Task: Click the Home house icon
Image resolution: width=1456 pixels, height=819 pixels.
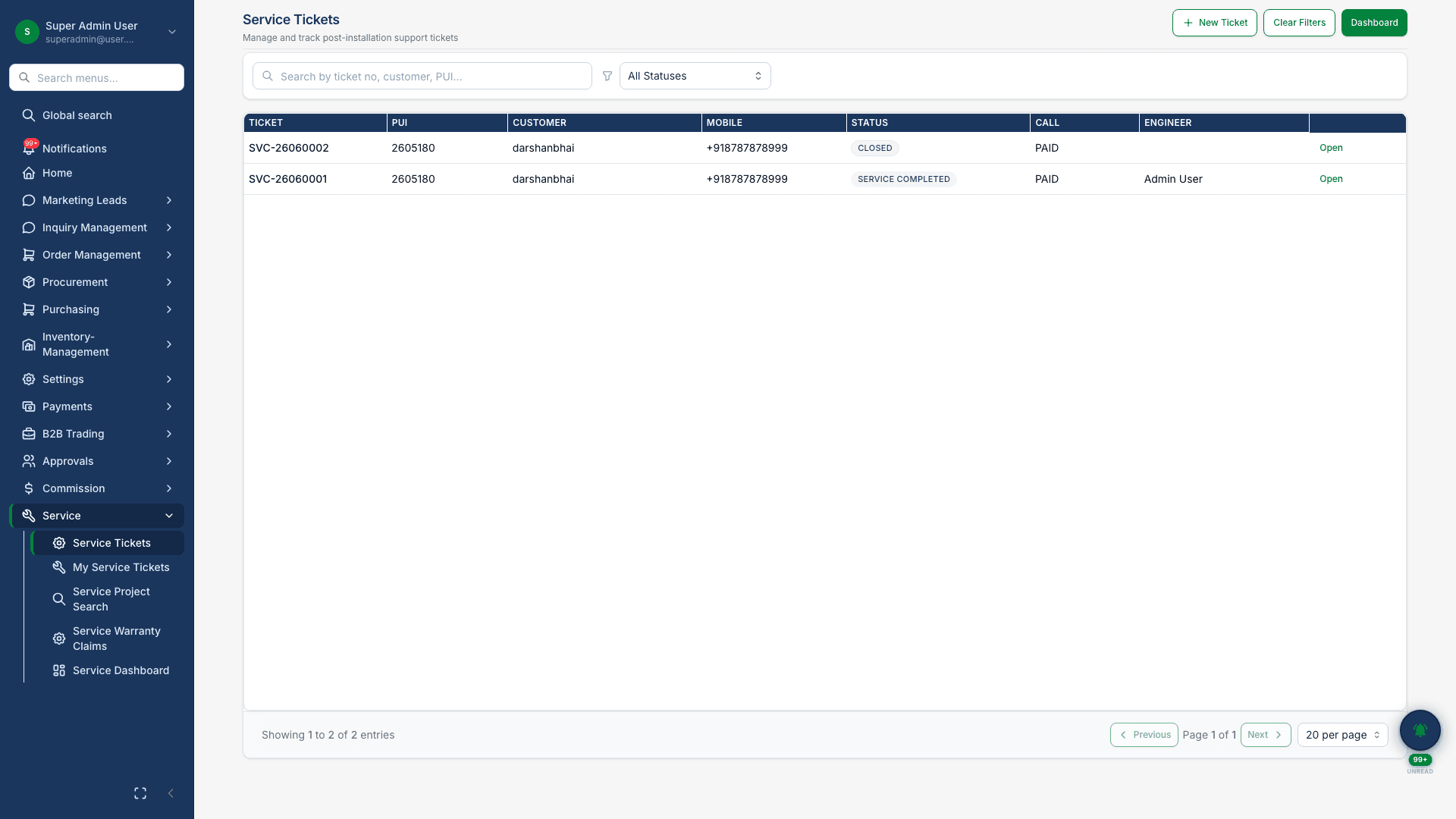Action: click(x=29, y=173)
